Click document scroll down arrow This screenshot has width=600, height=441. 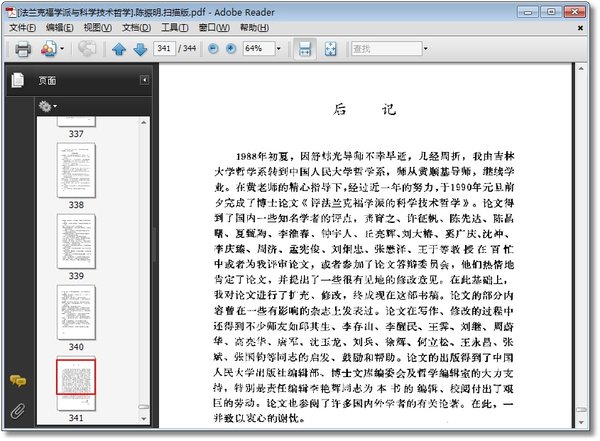[581, 422]
